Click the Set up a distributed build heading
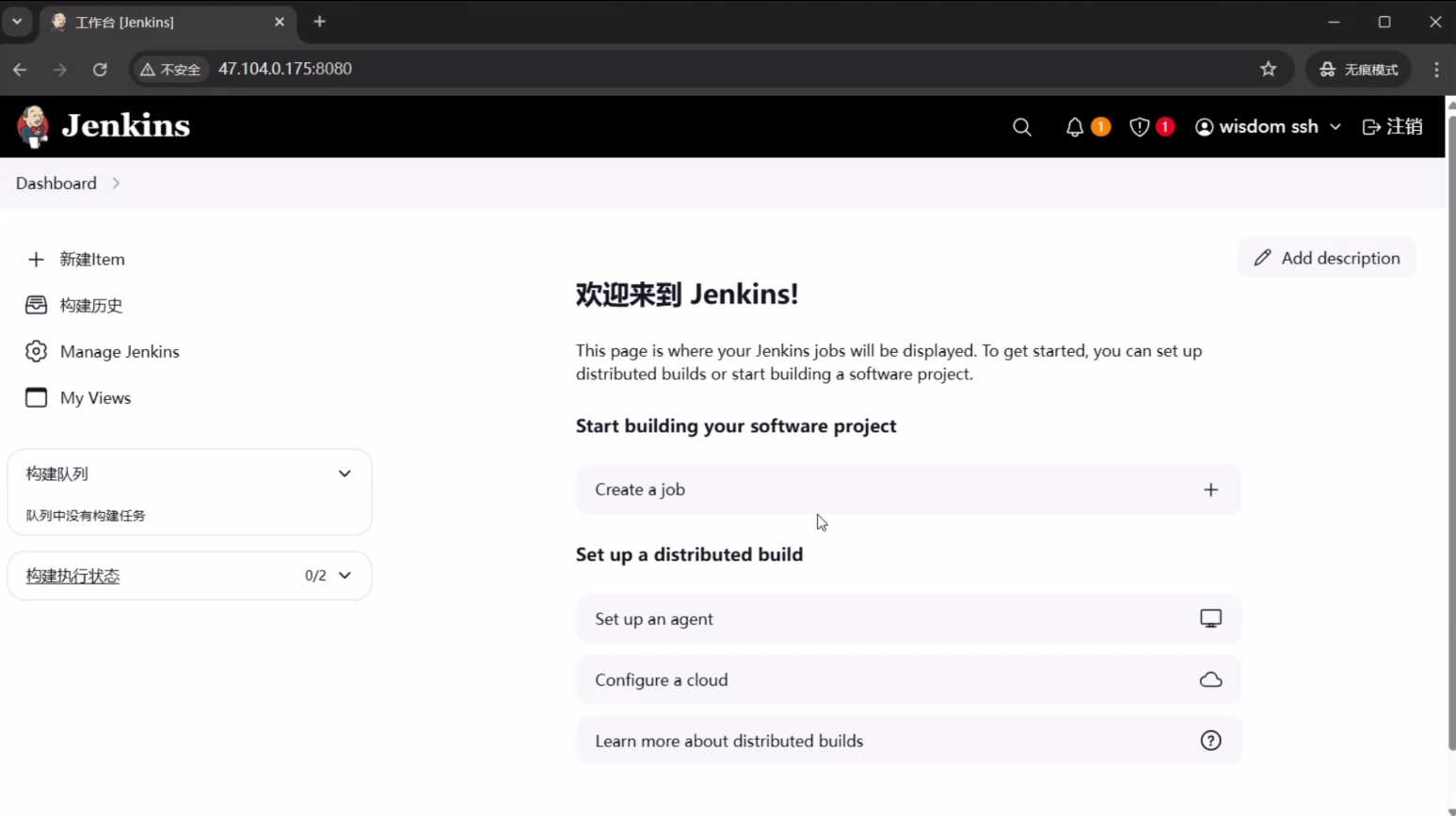 click(690, 554)
